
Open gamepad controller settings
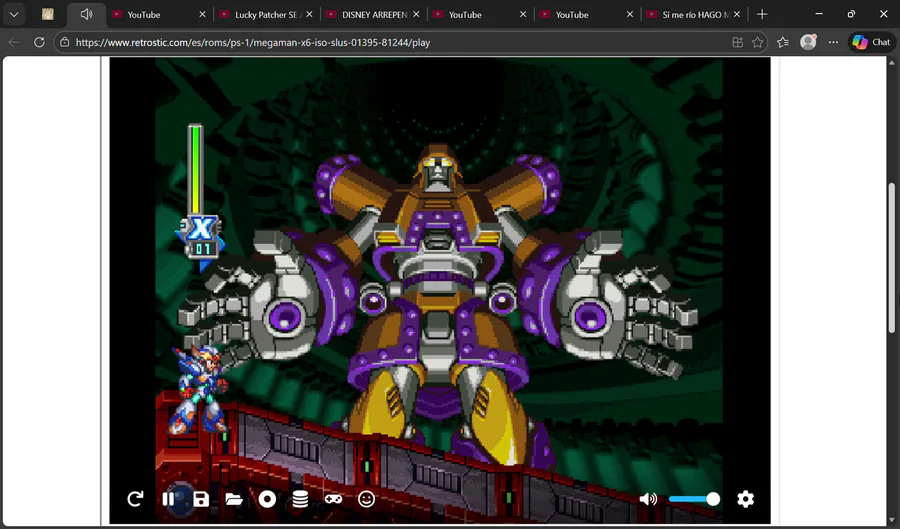333,499
